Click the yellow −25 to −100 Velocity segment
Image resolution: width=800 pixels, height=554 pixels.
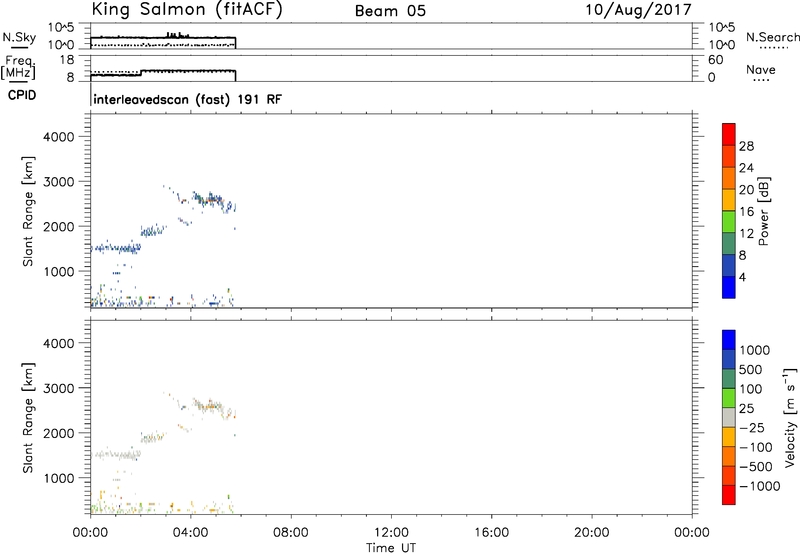click(729, 437)
